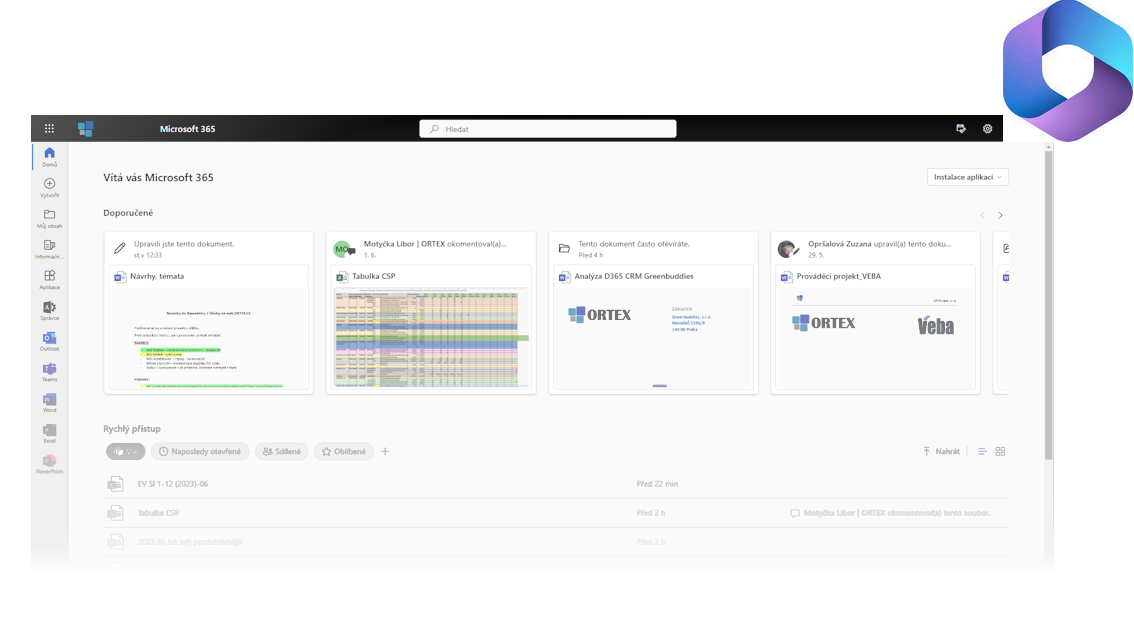Click the Hledat search field

click(x=547, y=129)
